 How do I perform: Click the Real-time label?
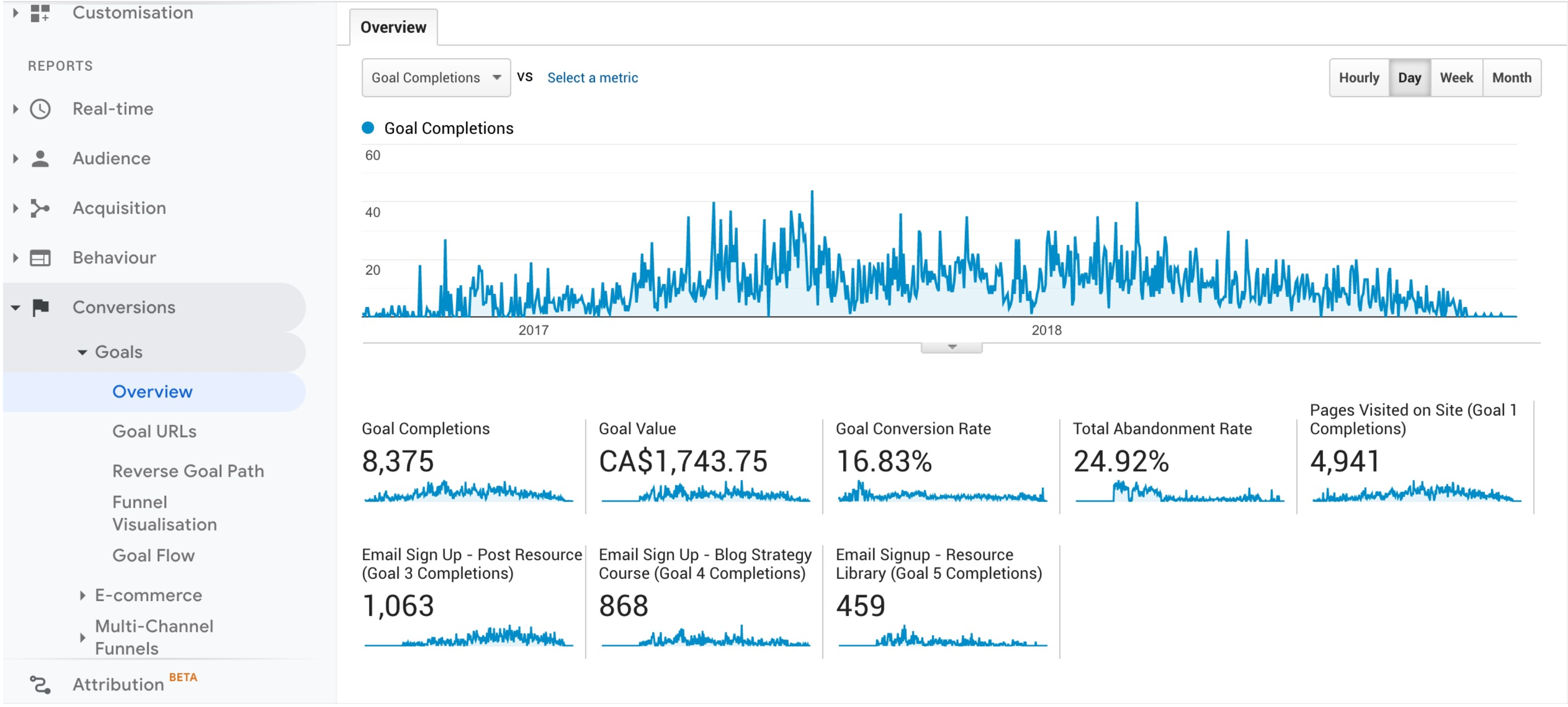click(113, 109)
